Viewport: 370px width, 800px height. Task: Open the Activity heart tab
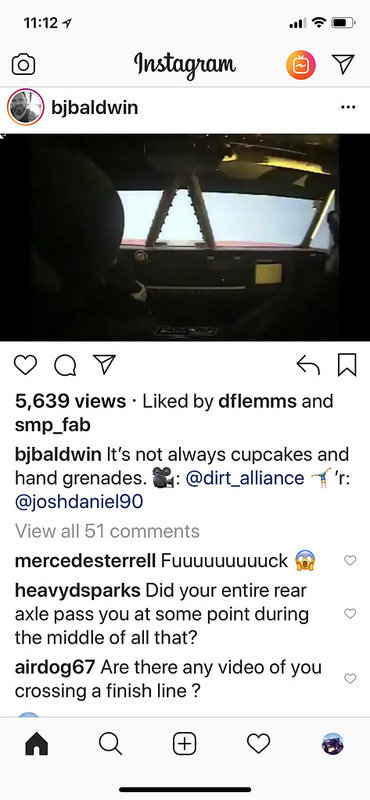tap(259, 745)
